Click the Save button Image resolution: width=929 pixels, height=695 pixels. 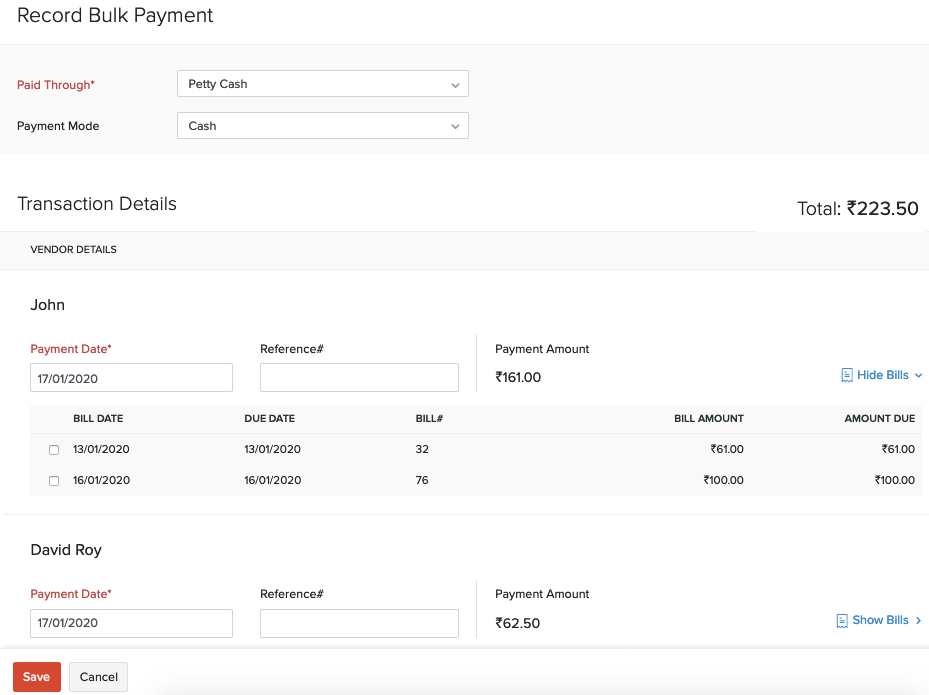(36, 676)
